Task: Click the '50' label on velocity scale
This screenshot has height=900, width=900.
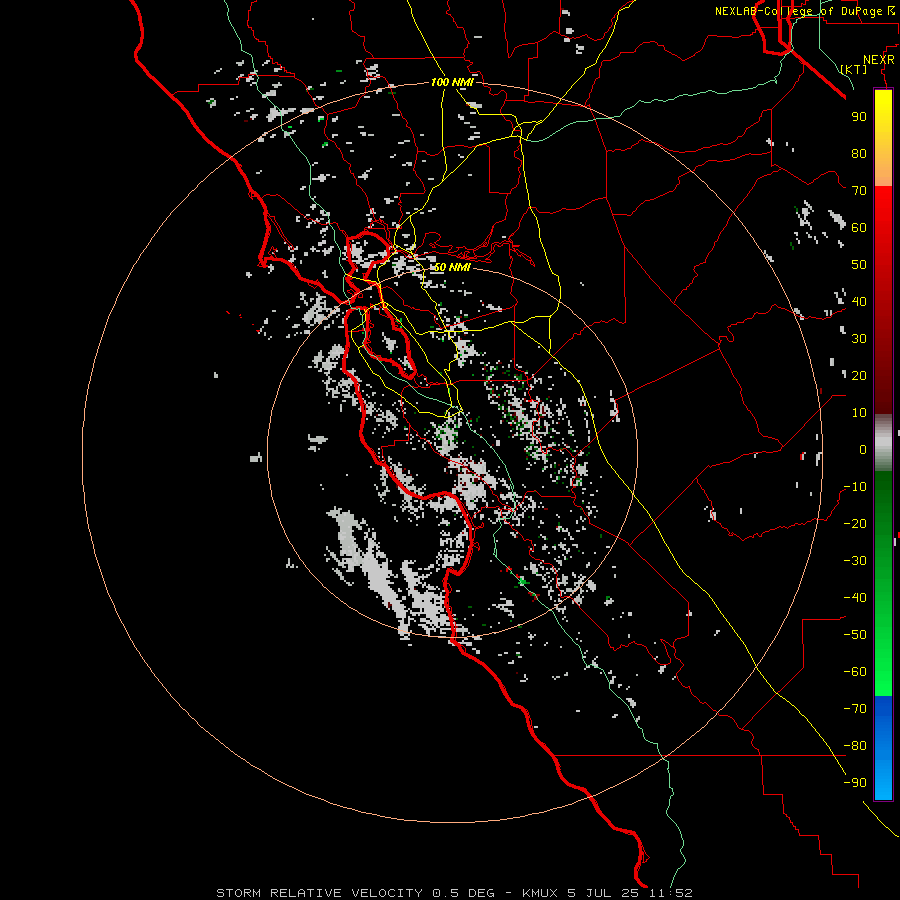Action: tap(859, 265)
